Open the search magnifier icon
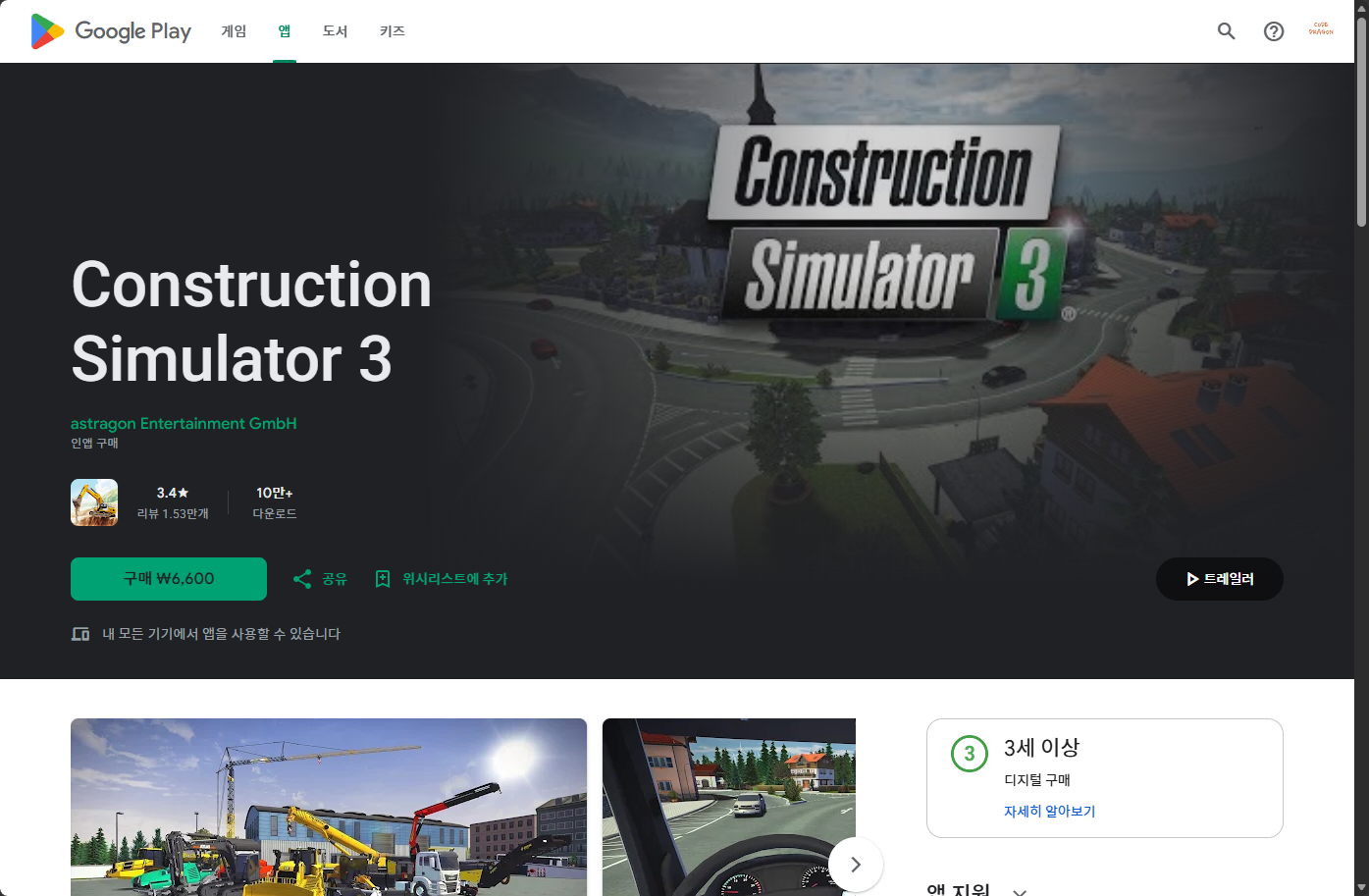The height and width of the screenshot is (896, 1369). (1227, 31)
